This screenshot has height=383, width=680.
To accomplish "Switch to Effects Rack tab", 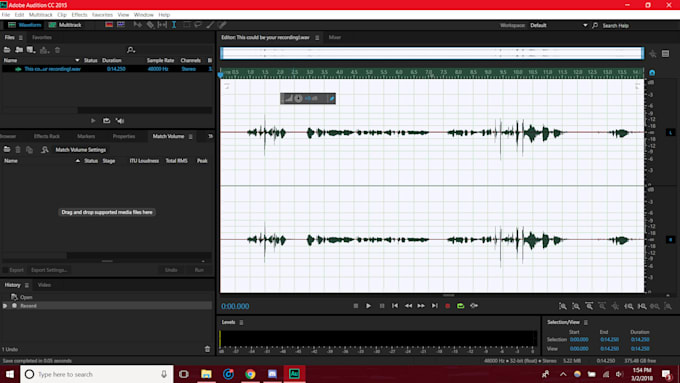I will point(47,136).
